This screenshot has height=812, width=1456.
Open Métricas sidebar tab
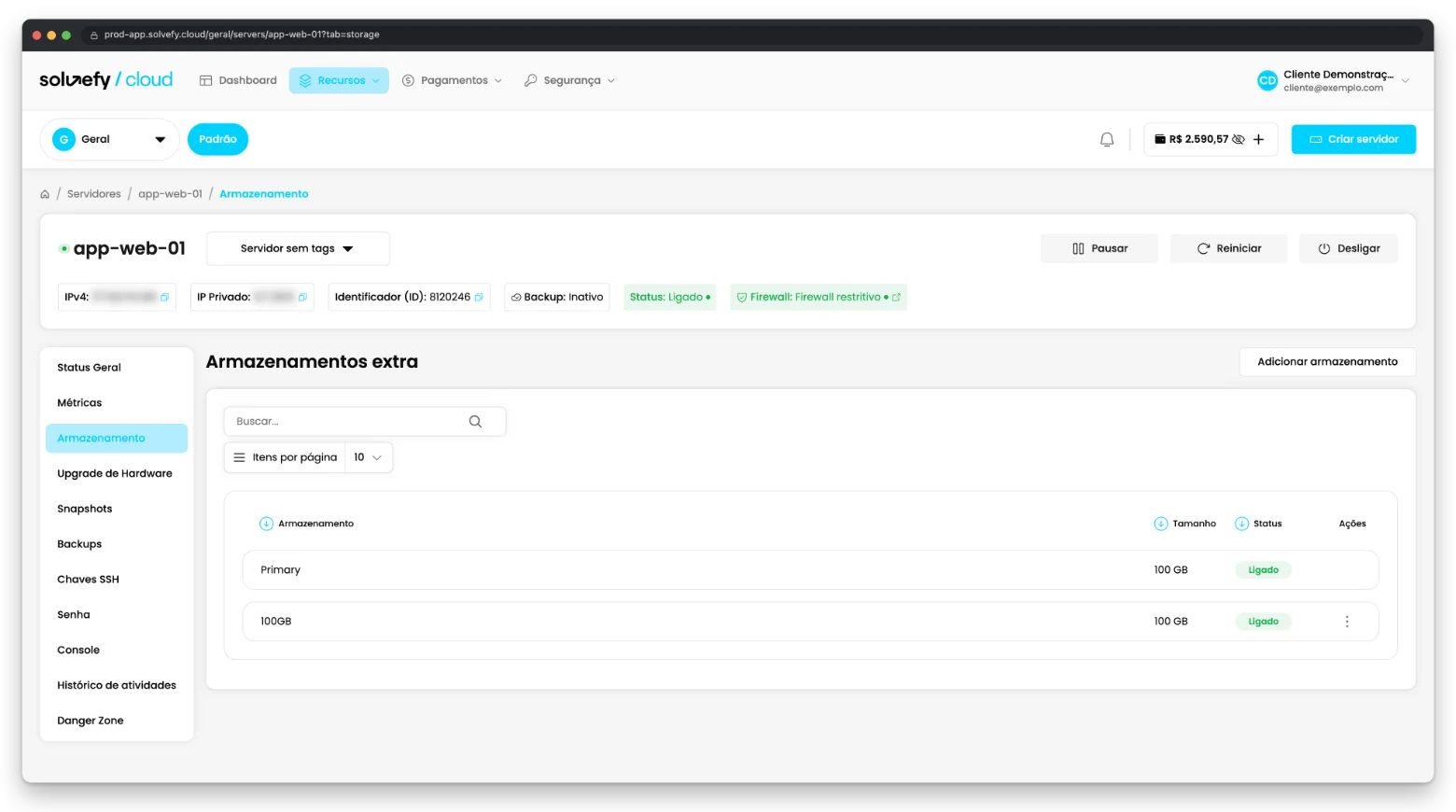coord(117,403)
